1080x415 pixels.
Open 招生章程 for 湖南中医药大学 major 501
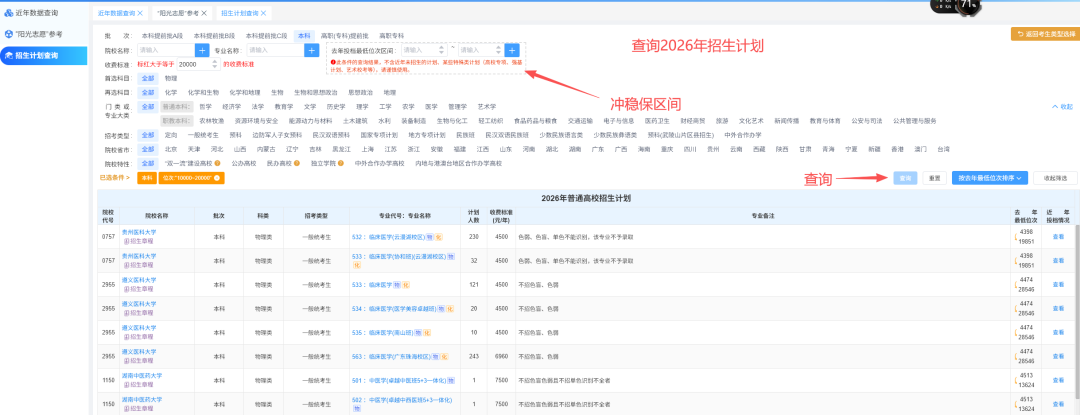pyautogui.click(x=139, y=384)
